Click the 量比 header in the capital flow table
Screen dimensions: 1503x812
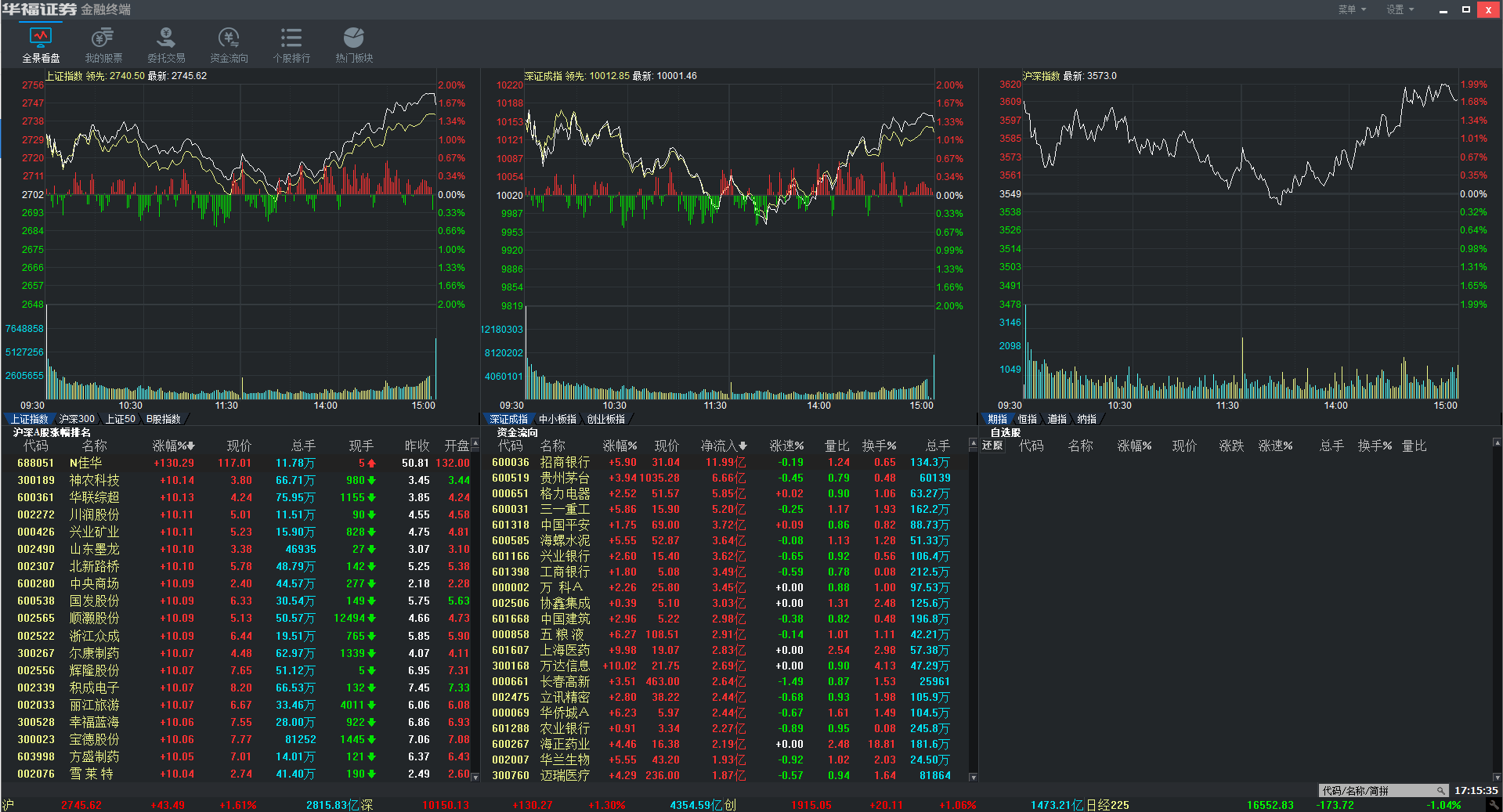pos(836,446)
